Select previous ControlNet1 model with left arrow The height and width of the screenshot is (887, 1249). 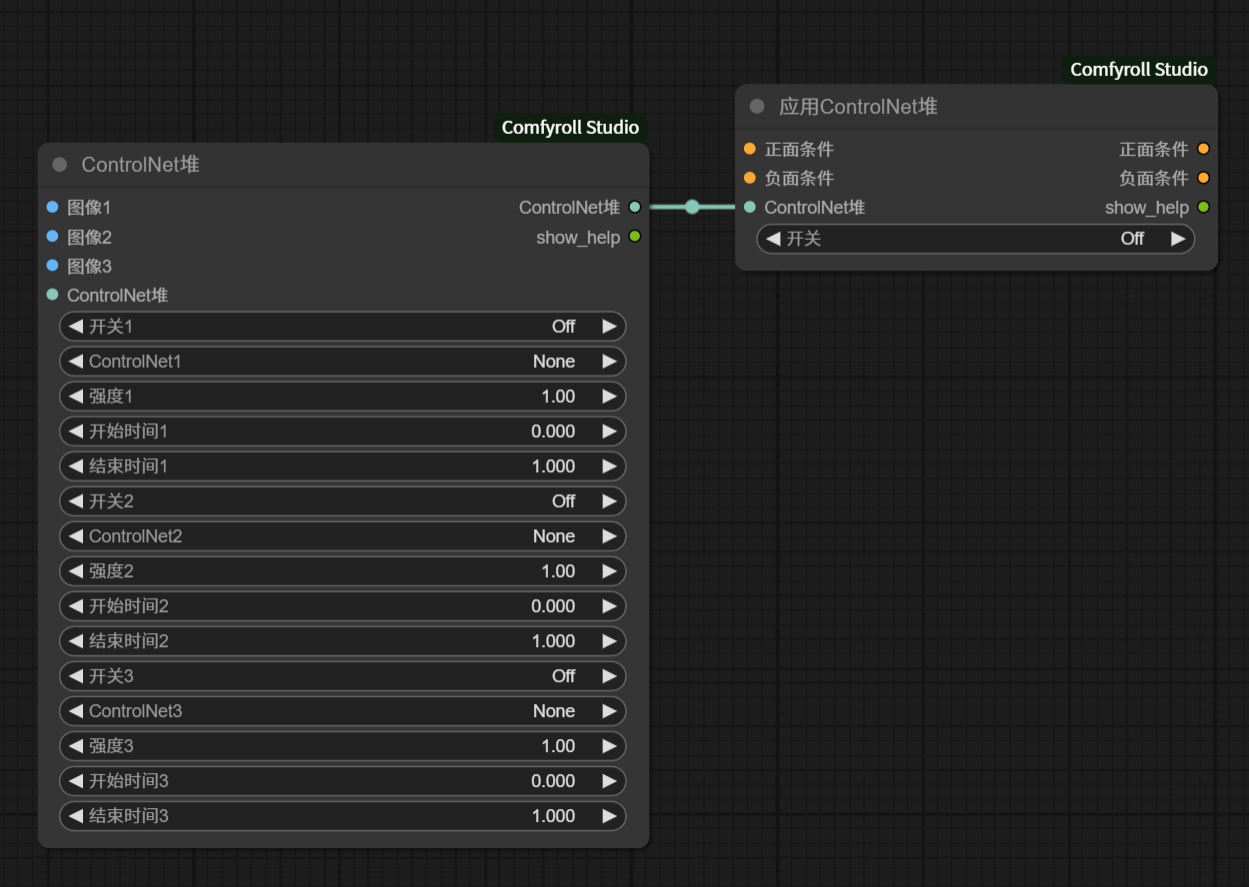[x=76, y=361]
